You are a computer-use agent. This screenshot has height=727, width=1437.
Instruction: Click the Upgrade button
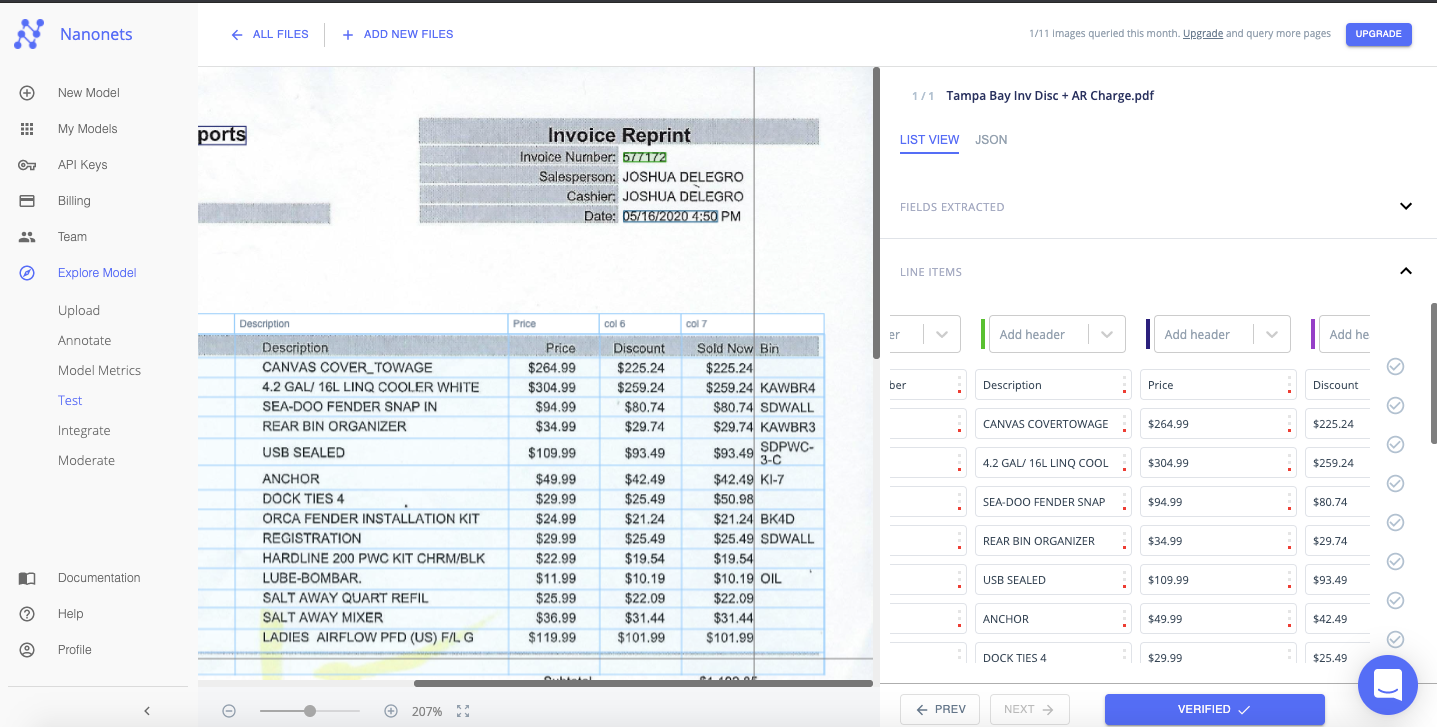tap(1378, 34)
